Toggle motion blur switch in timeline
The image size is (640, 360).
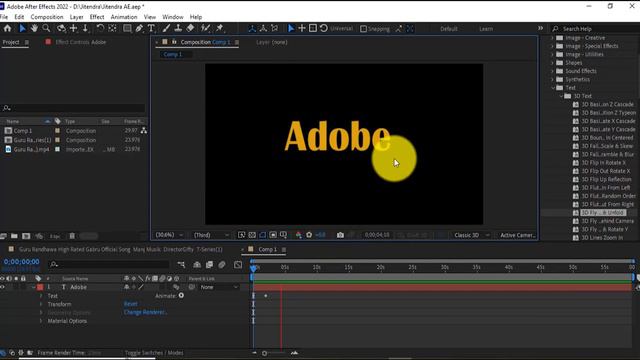222,265
